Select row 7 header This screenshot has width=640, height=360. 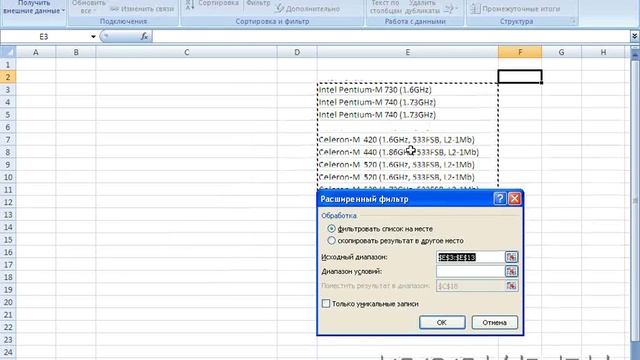coord(8,140)
